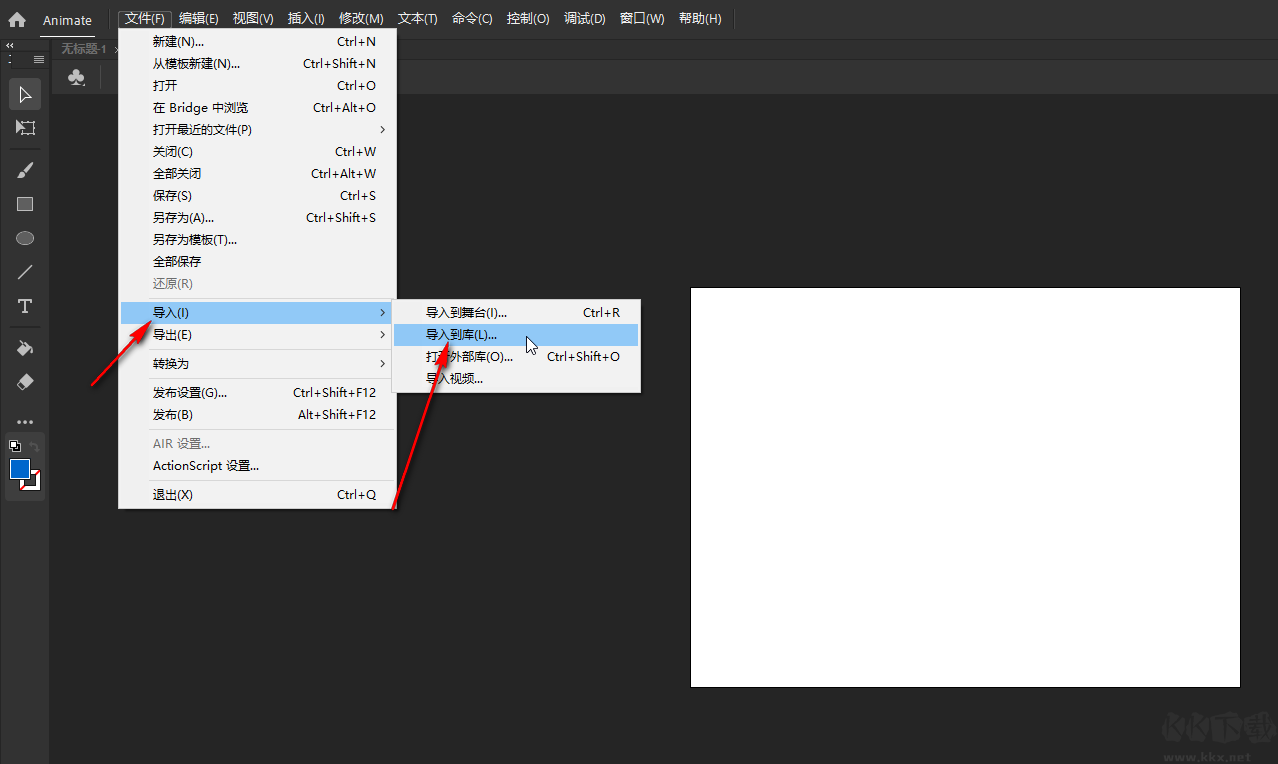Image resolution: width=1278 pixels, height=764 pixels.
Task: Open the panel hamburger menu button
Action: (38, 58)
